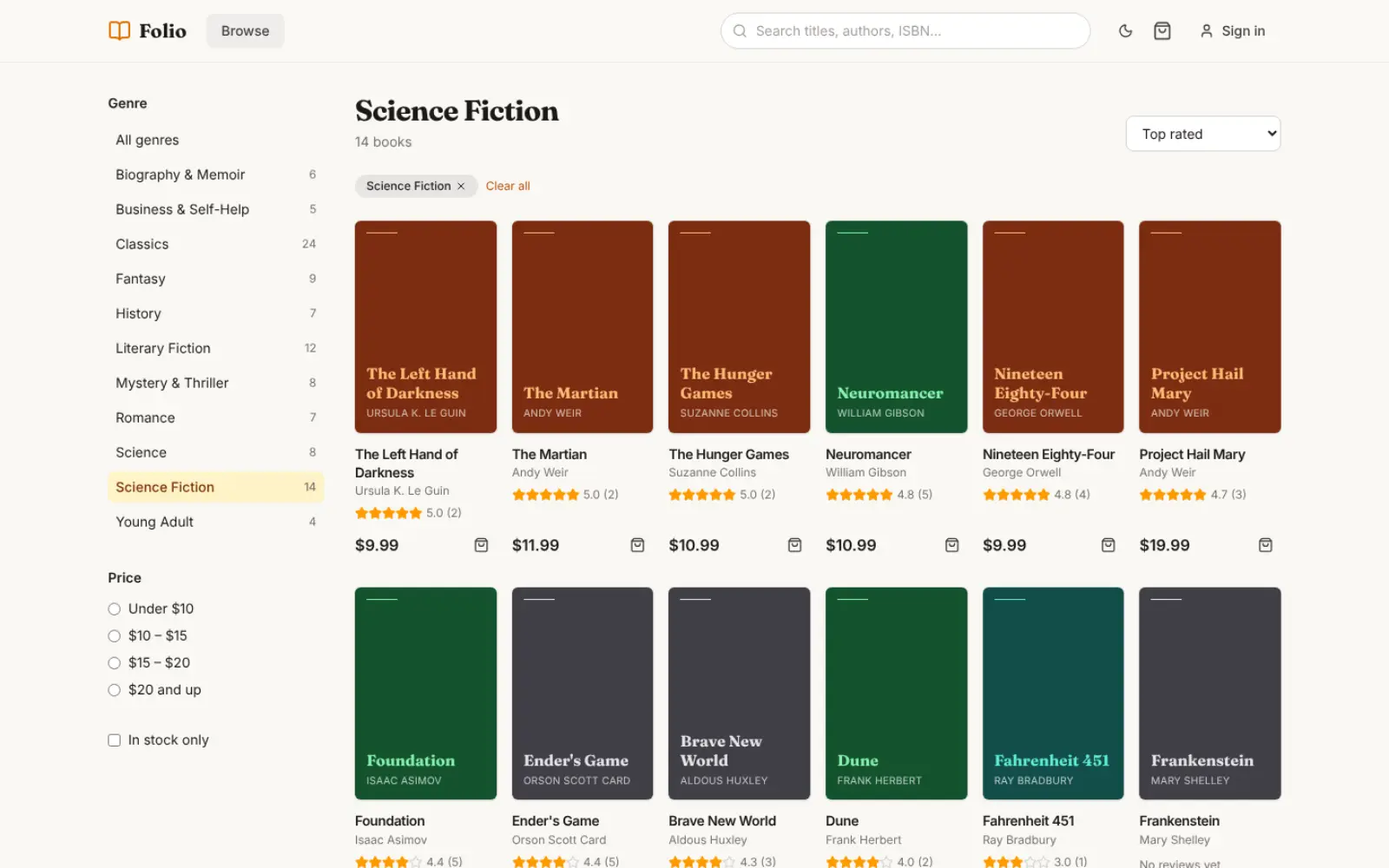Image resolution: width=1389 pixels, height=868 pixels.
Task: Open the Ender's Game book cover
Action: [583, 694]
